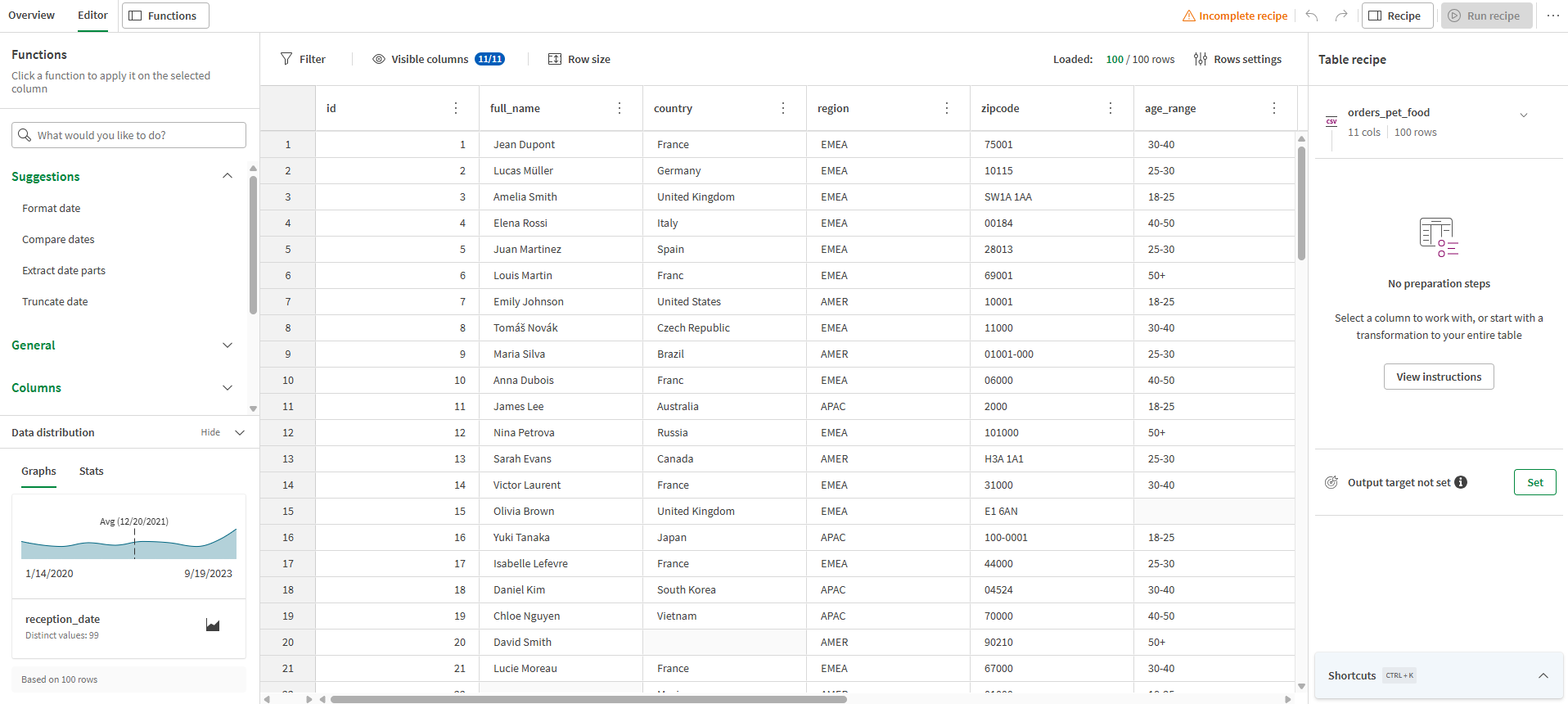Expand the orders_pet_food dataset details
Screen dimensions: 1568x704
click(x=1523, y=115)
